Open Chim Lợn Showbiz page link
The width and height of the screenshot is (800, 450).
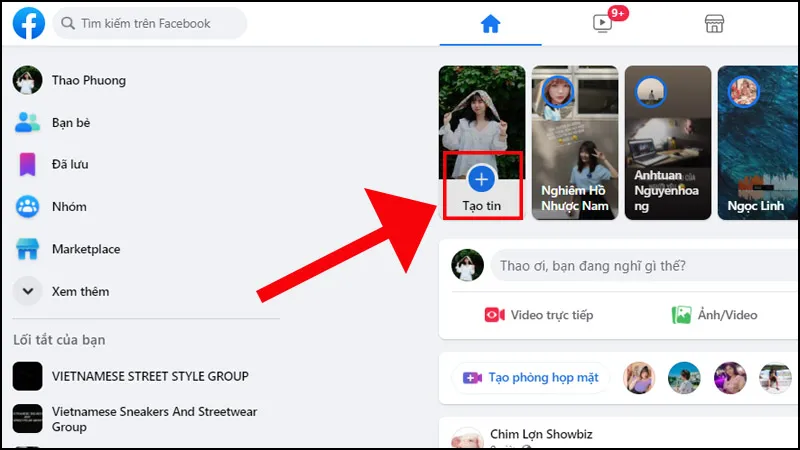(541, 434)
